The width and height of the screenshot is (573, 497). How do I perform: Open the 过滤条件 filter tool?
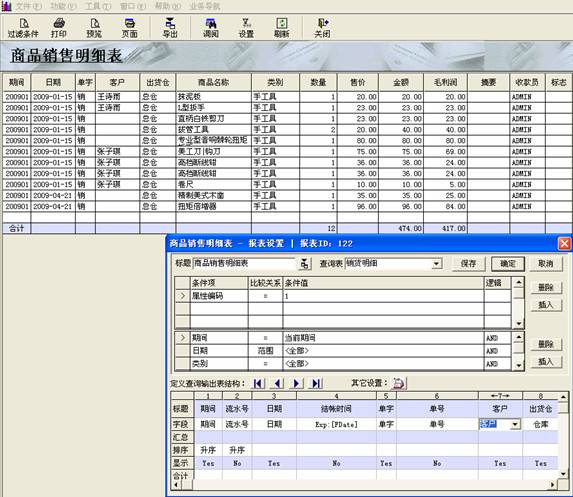pos(23,28)
